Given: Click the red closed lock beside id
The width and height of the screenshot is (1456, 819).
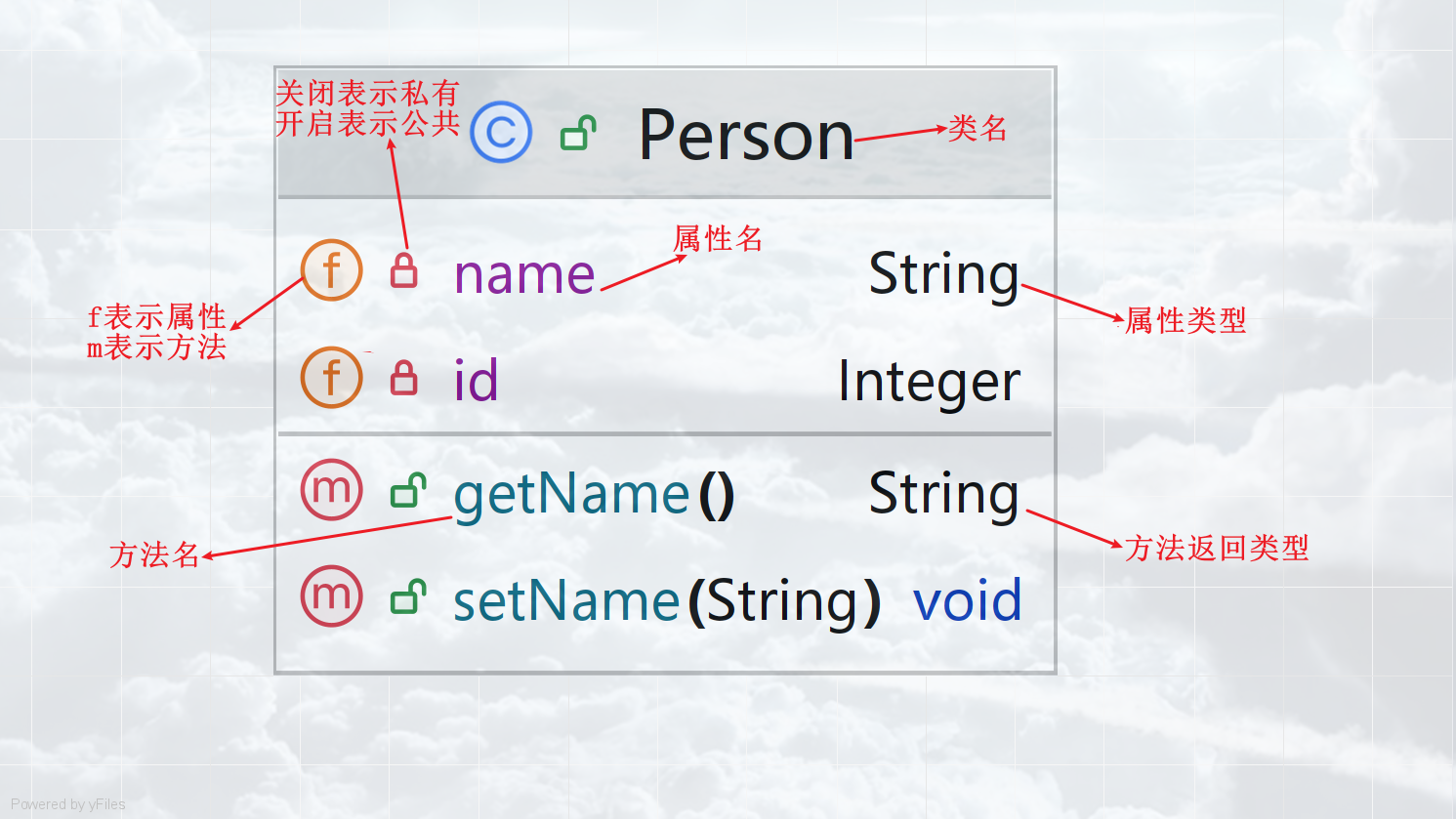Looking at the screenshot, I should [404, 378].
